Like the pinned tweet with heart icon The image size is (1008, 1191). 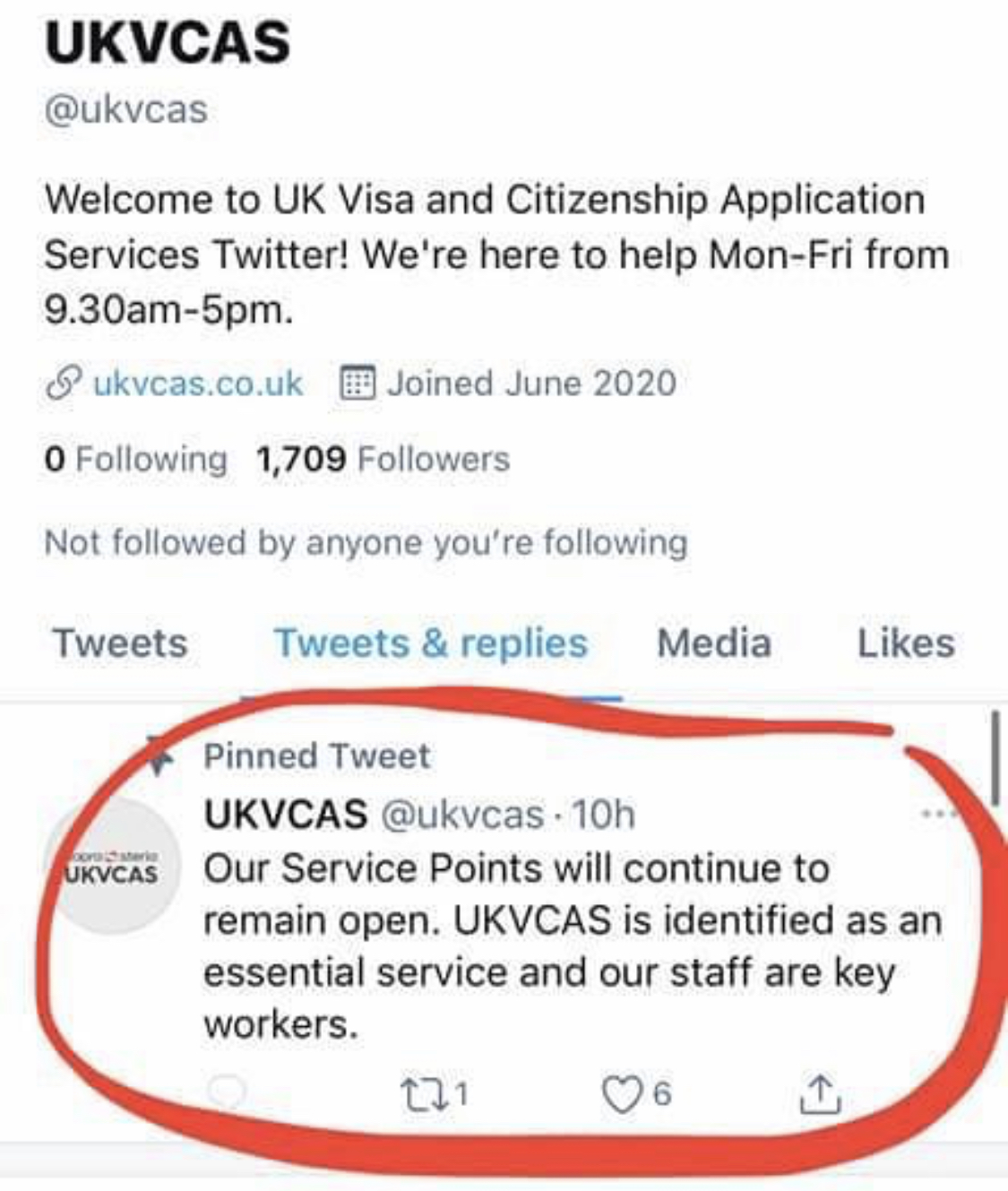pos(621,1094)
